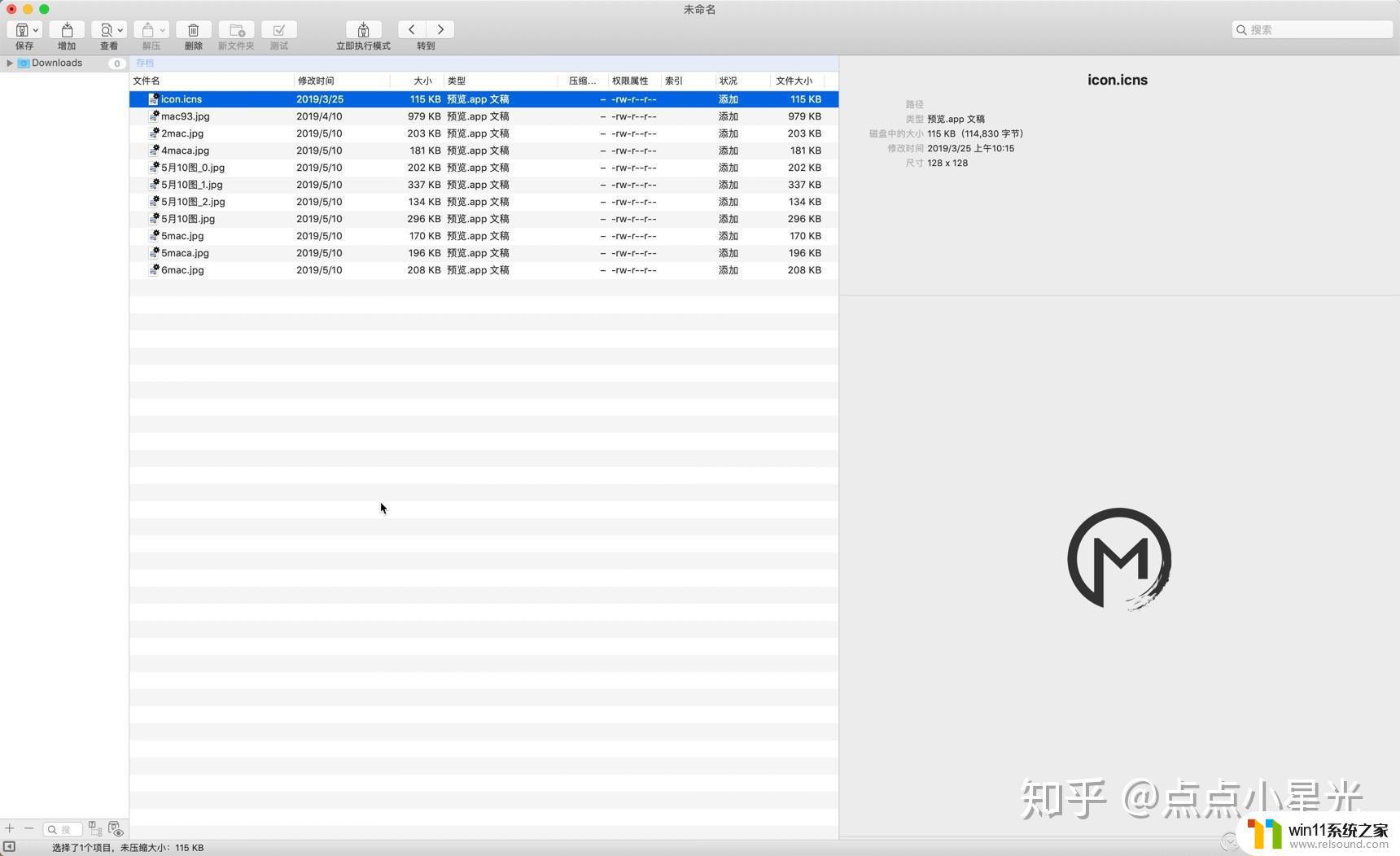Sort by 大小 column header

point(418,81)
